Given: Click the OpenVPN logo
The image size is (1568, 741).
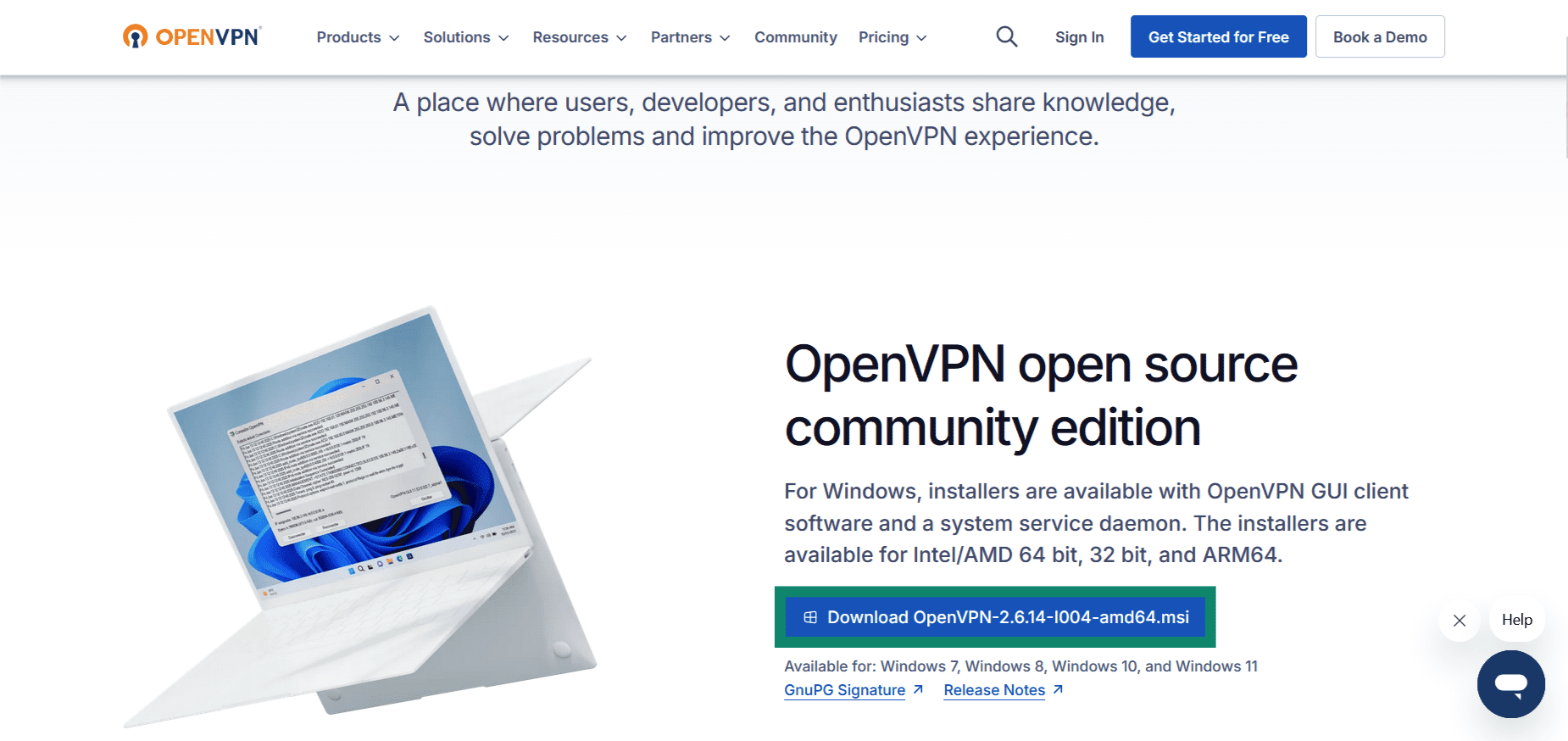Looking at the screenshot, I should (x=192, y=36).
